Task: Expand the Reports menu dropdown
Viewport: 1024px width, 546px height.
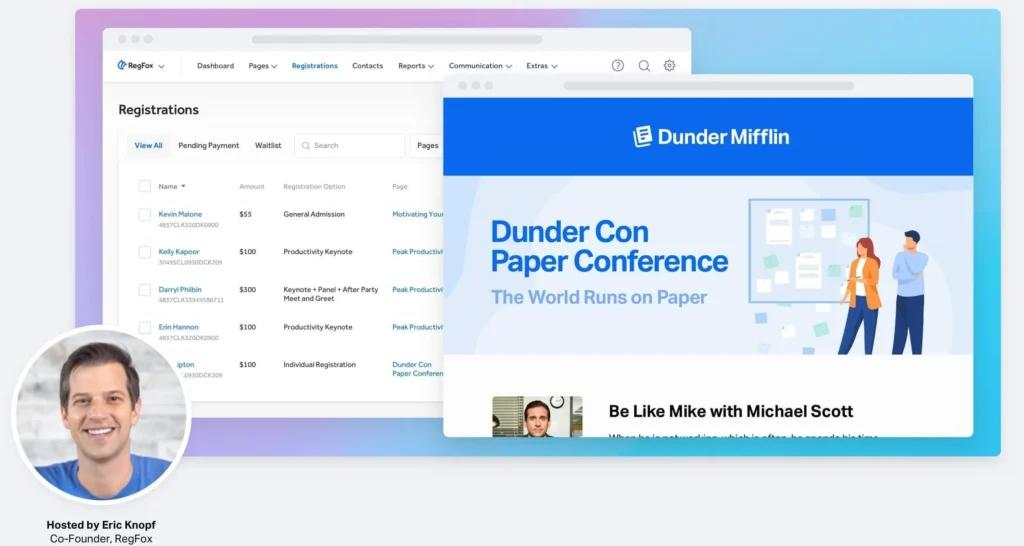Action: click(x=431, y=67)
